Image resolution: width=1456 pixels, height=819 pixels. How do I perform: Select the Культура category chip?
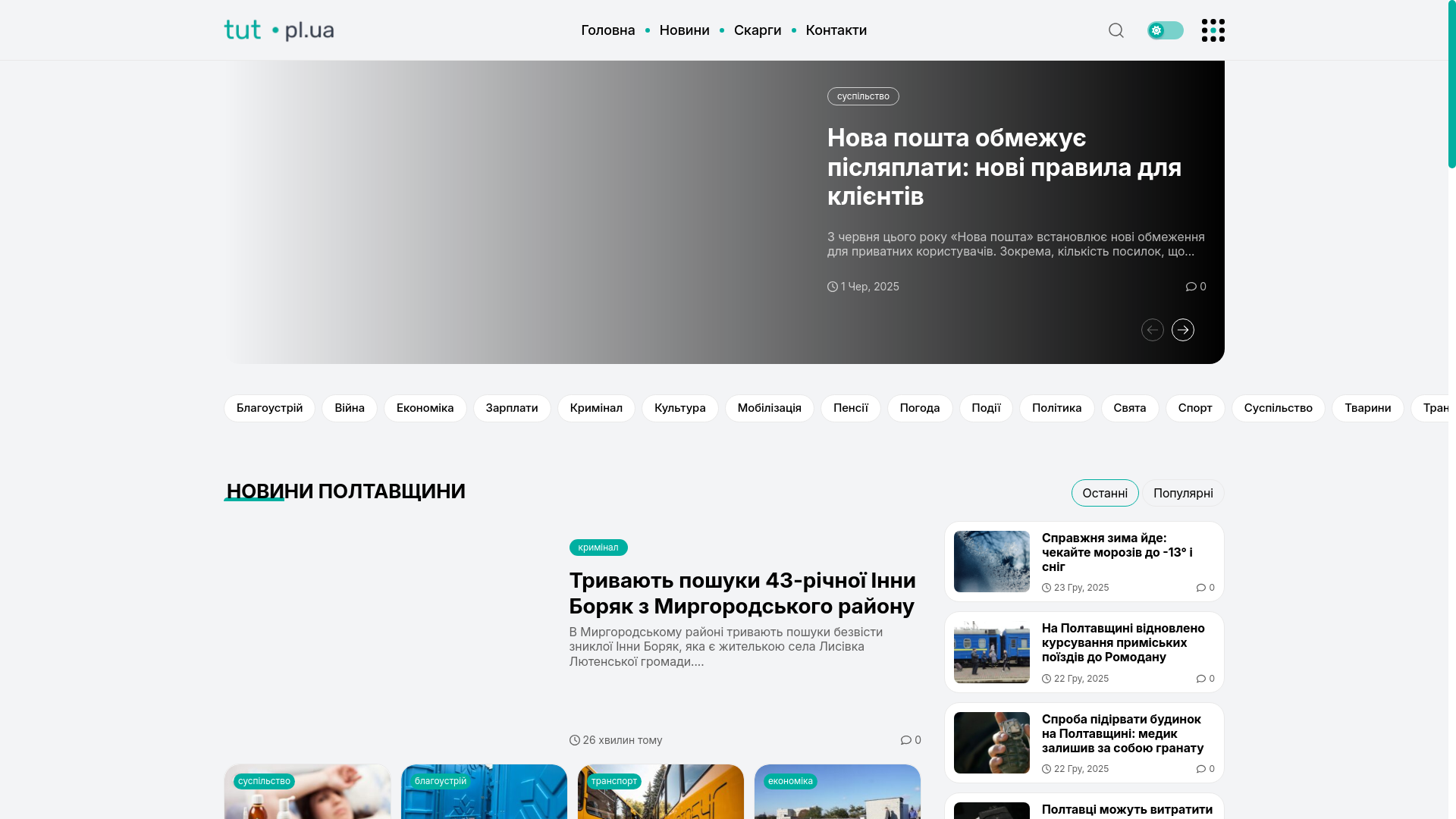point(679,408)
